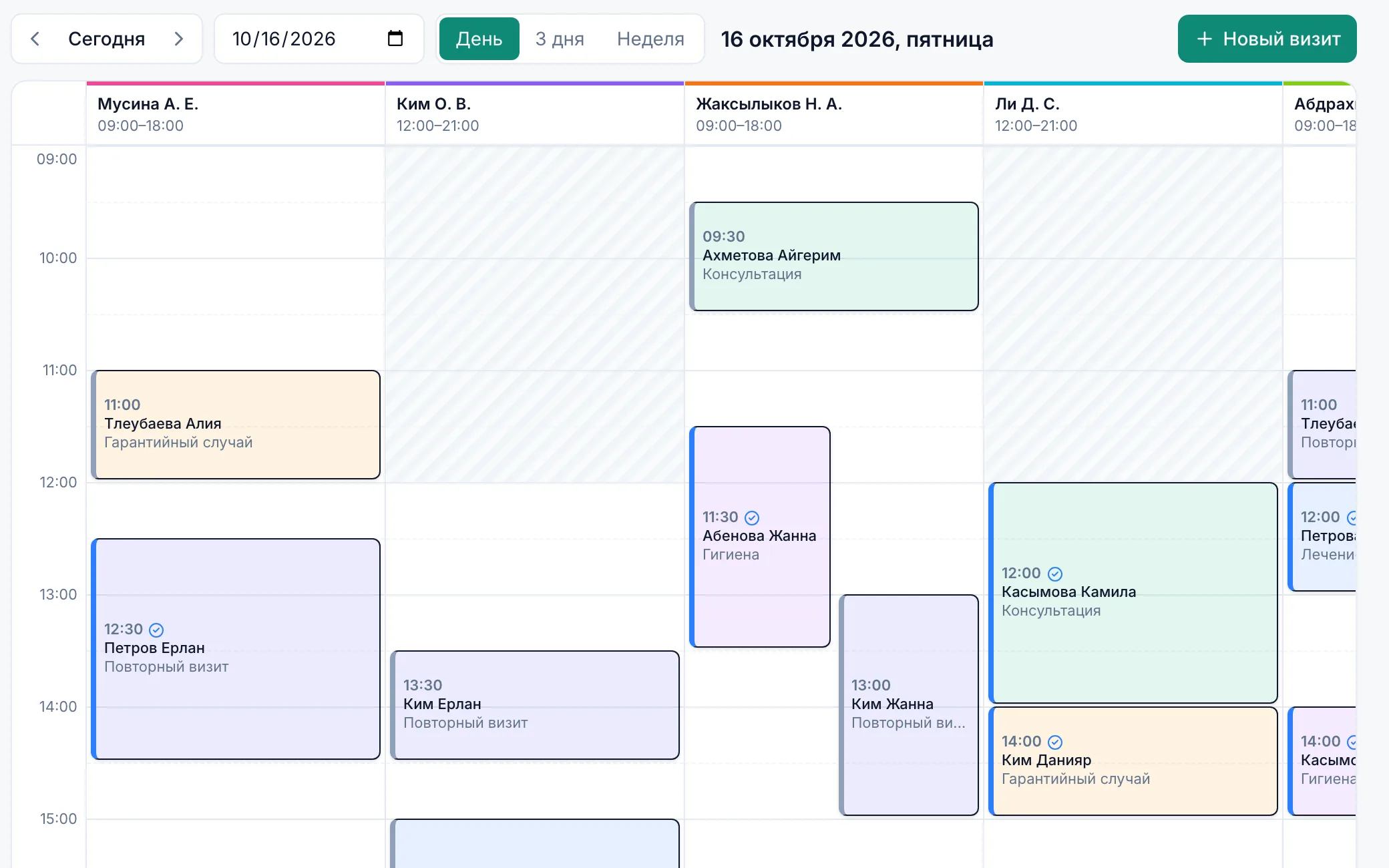Switch to Неделя view
This screenshot has width=1389, height=868.
pos(650,39)
